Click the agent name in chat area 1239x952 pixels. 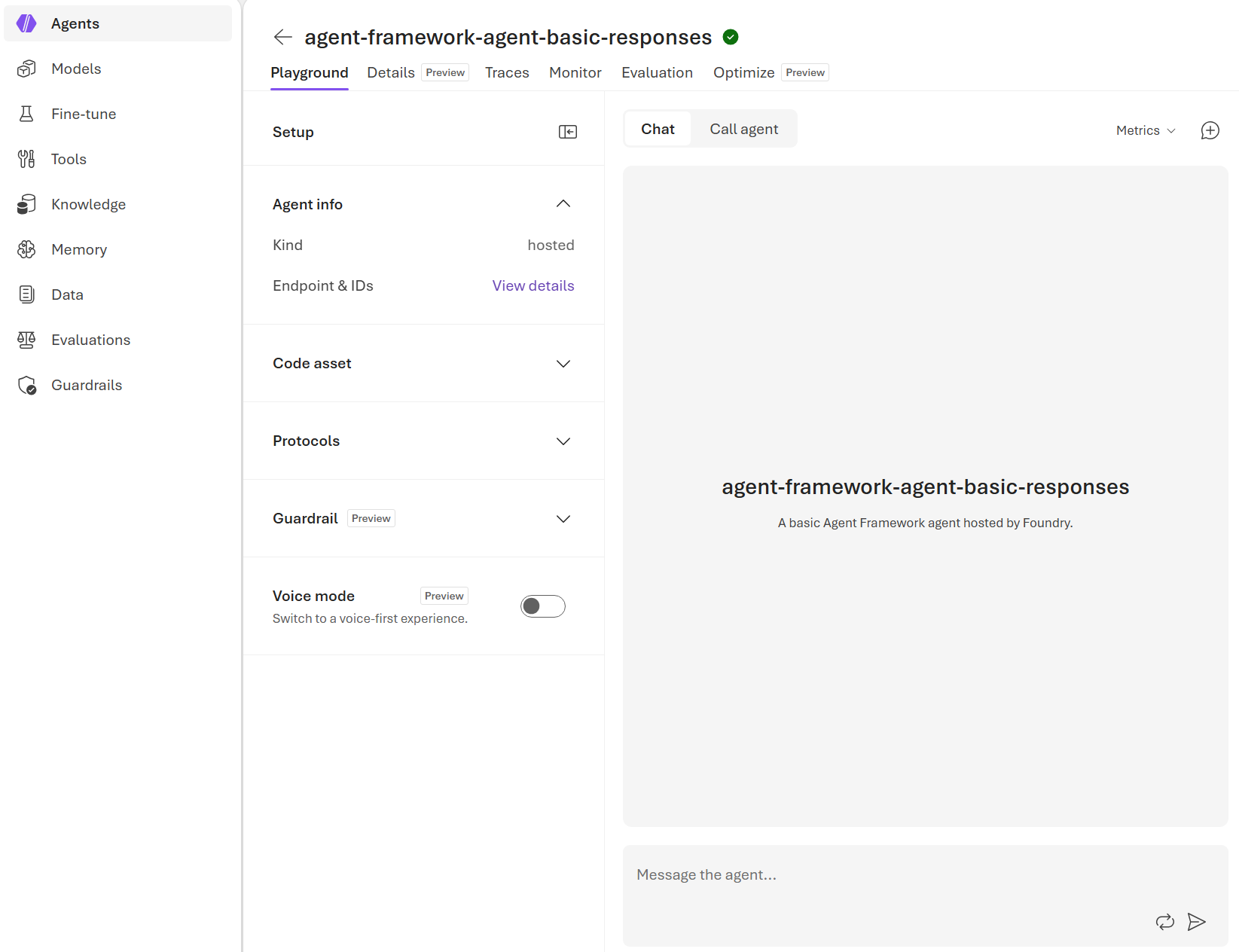click(x=926, y=487)
